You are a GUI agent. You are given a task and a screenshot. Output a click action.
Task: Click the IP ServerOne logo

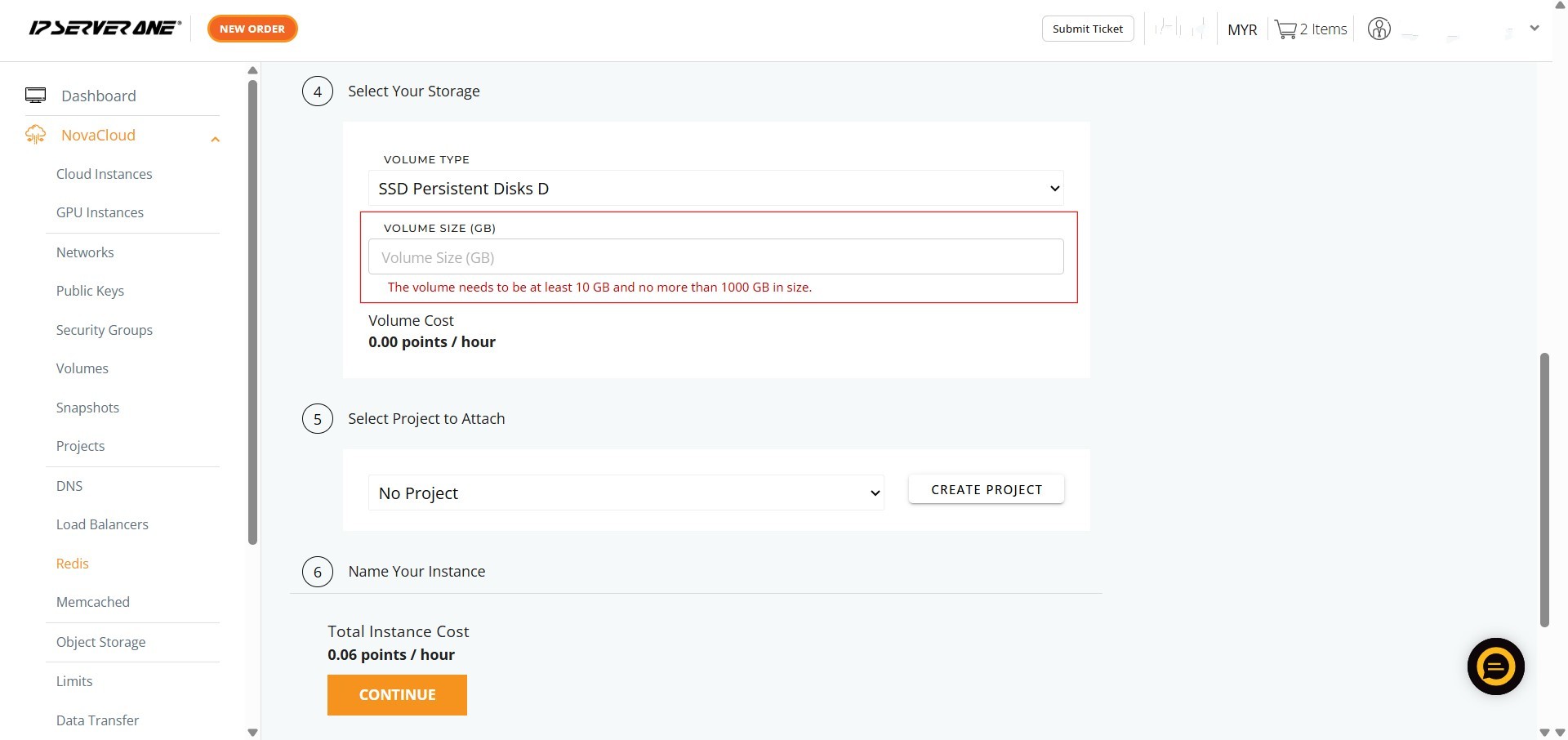105,29
